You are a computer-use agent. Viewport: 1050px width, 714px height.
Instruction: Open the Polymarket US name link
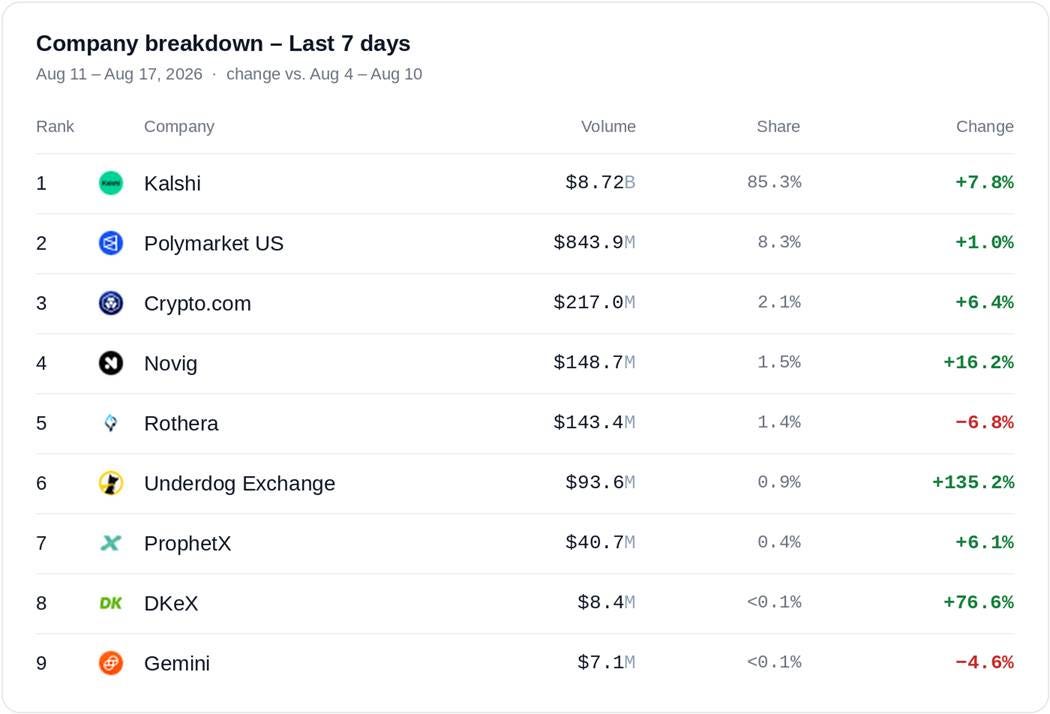coord(214,243)
